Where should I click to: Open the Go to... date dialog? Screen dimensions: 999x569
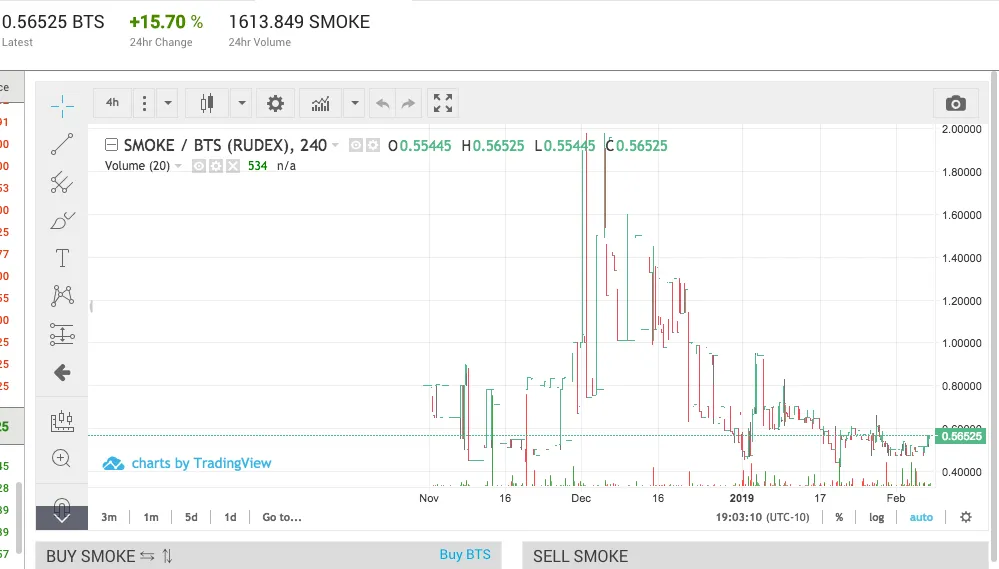[282, 517]
